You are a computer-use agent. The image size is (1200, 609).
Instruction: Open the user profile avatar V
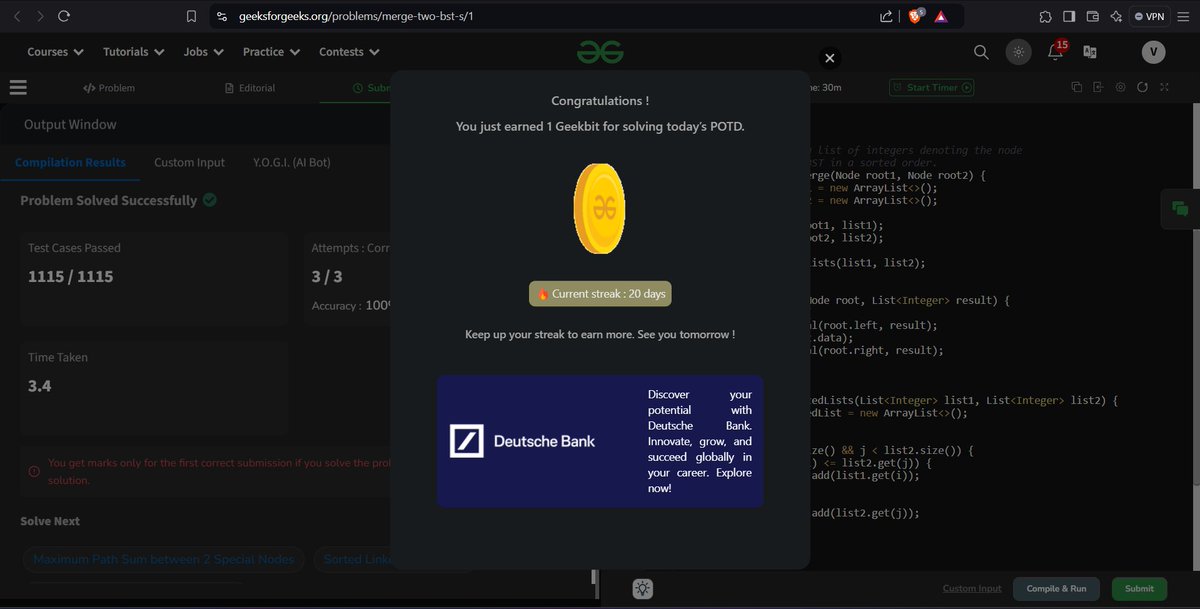click(x=1153, y=52)
